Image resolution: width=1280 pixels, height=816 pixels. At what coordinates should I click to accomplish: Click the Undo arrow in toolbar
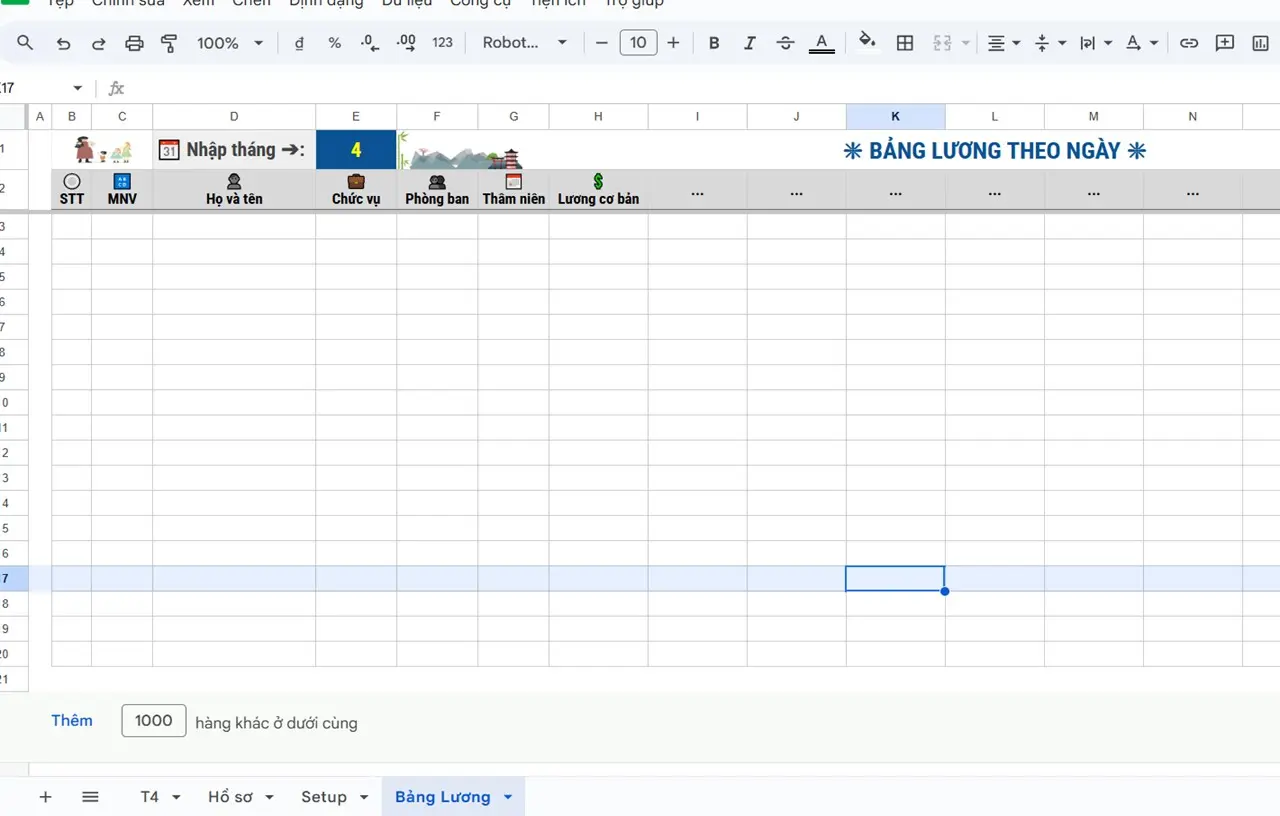click(63, 43)
